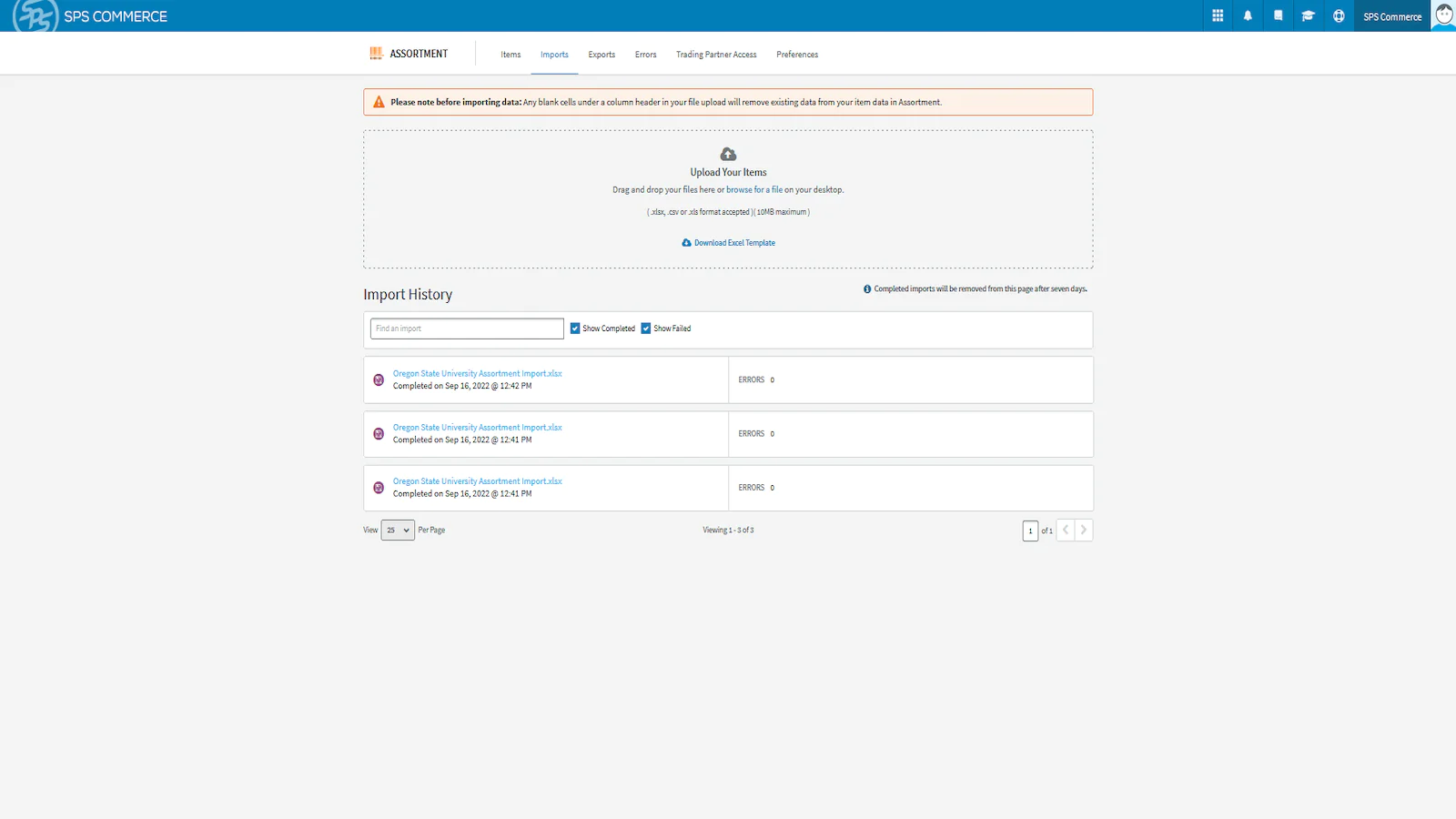Download the Excel Template

tap(734, 243)
